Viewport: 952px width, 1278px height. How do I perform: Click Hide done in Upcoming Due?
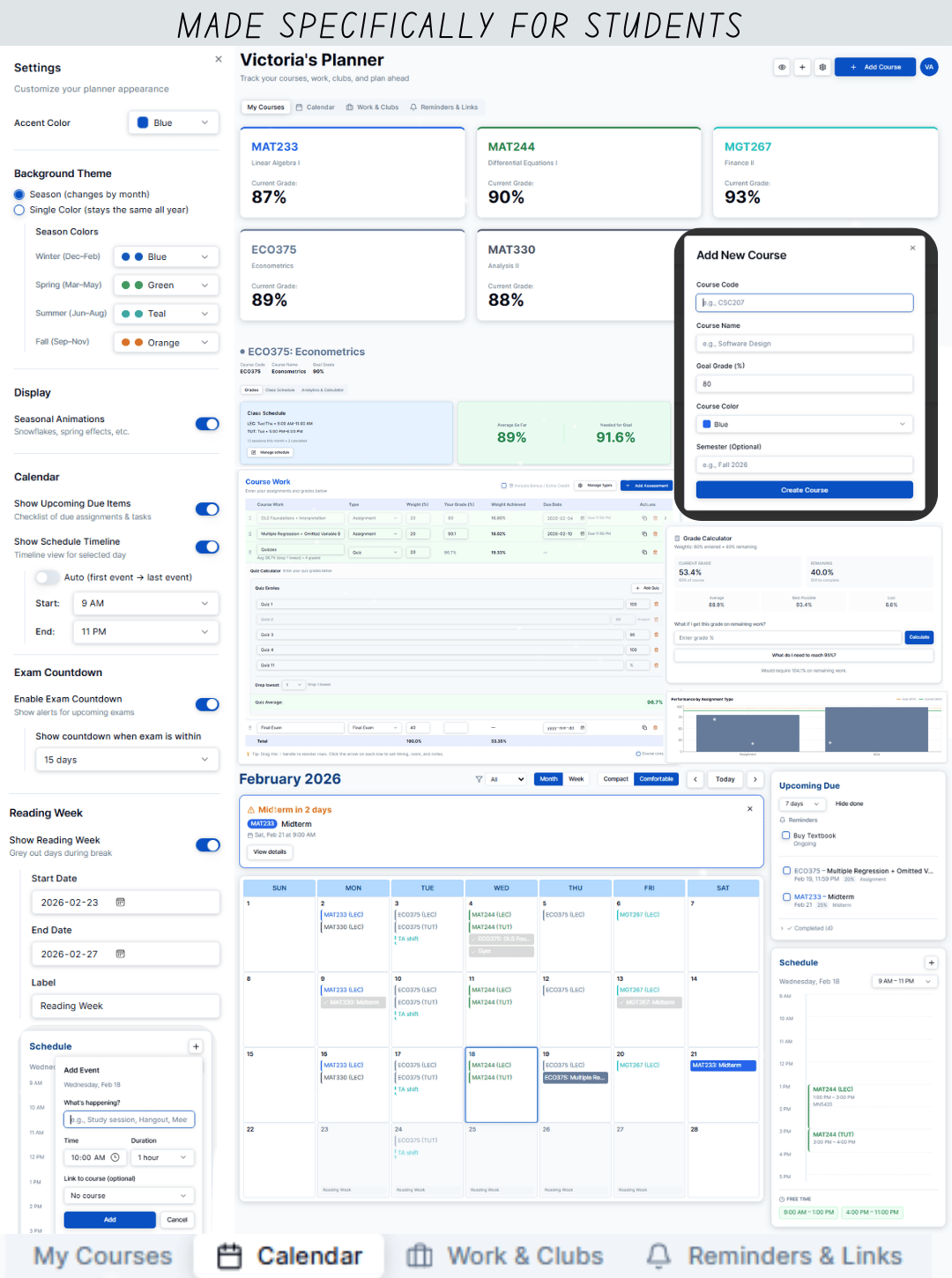point(850,804)
